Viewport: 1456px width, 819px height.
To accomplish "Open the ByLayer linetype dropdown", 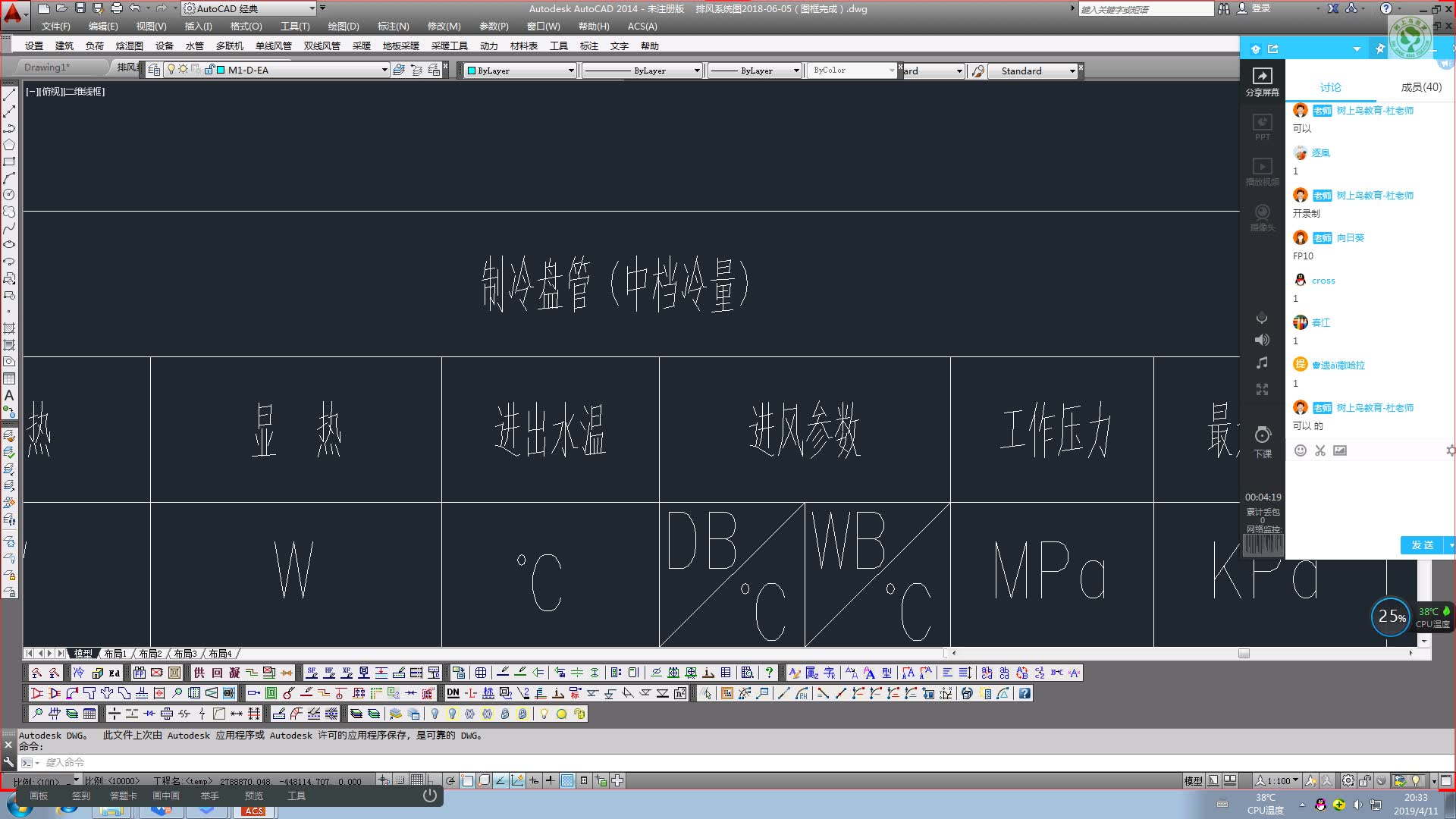I will [x=642, y=71].
